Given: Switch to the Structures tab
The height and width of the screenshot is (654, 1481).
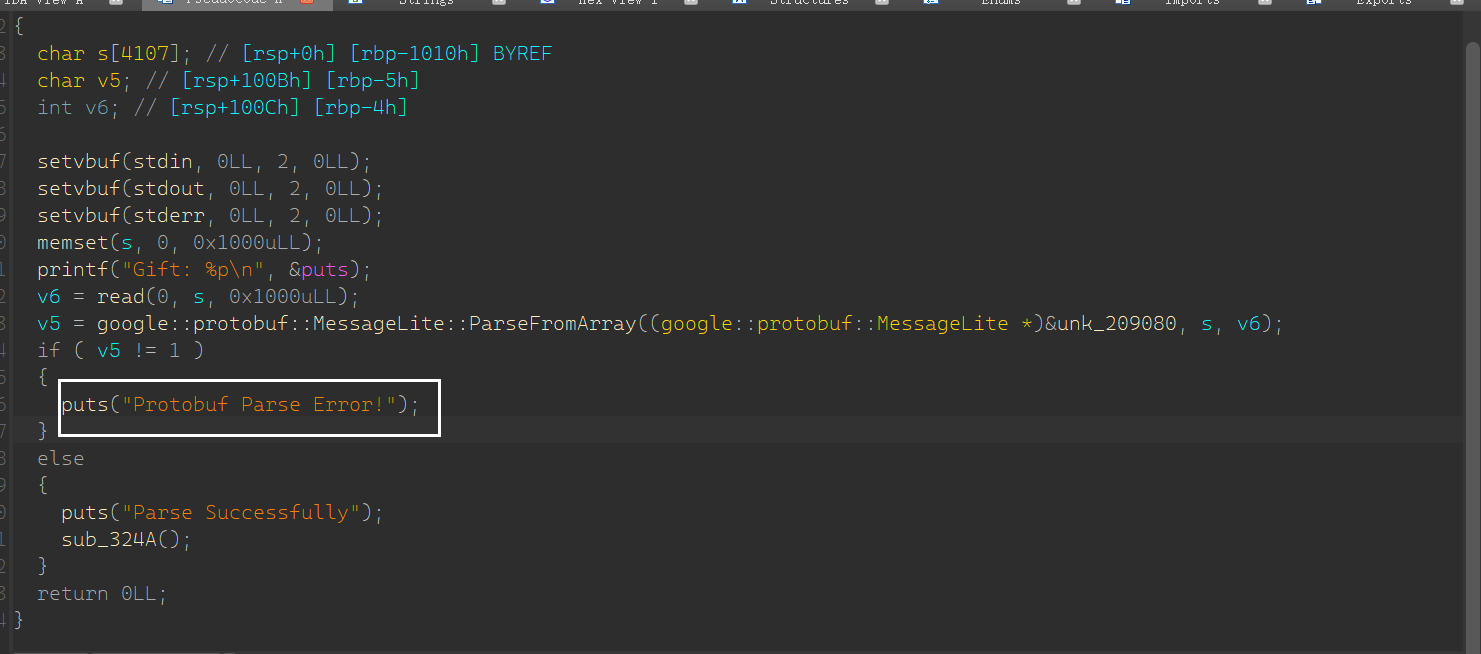Looking at the screenshot, I should click(808, 3).
